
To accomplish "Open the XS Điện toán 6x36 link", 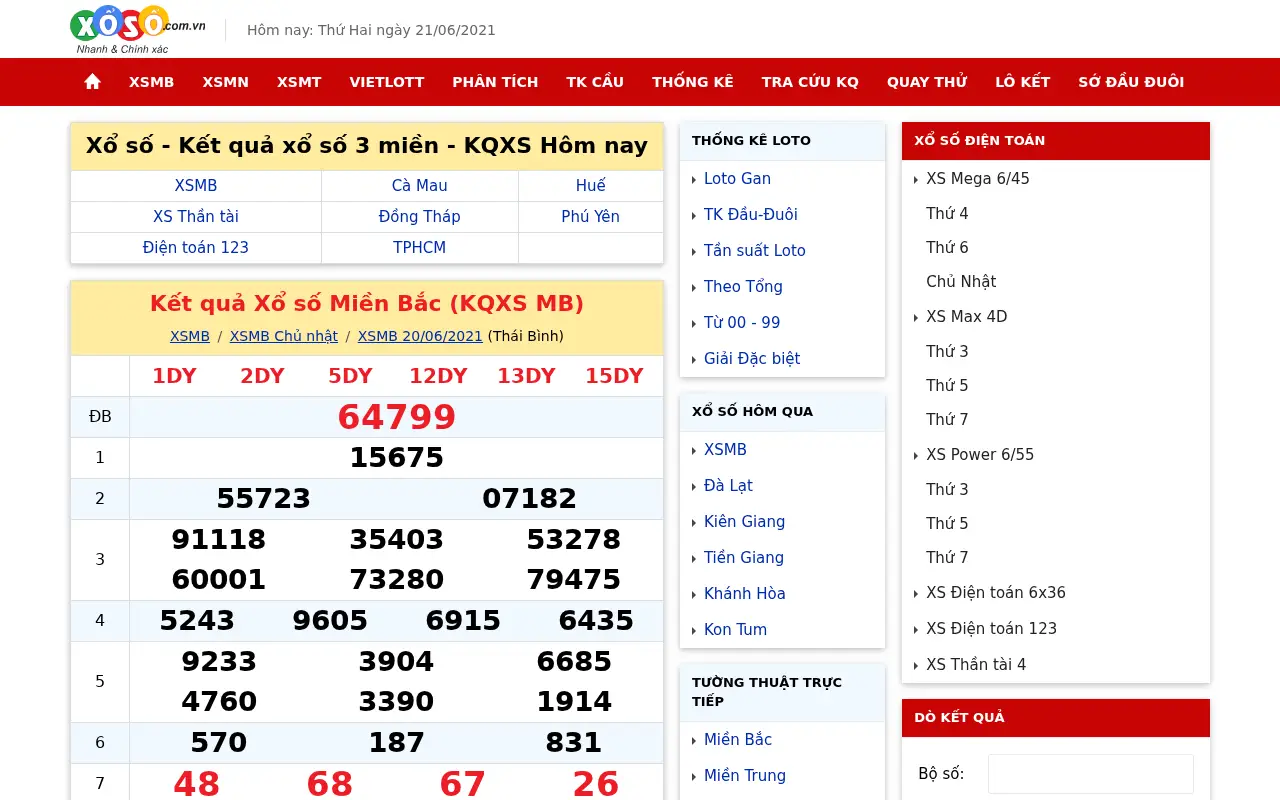I will pos(996,592).
